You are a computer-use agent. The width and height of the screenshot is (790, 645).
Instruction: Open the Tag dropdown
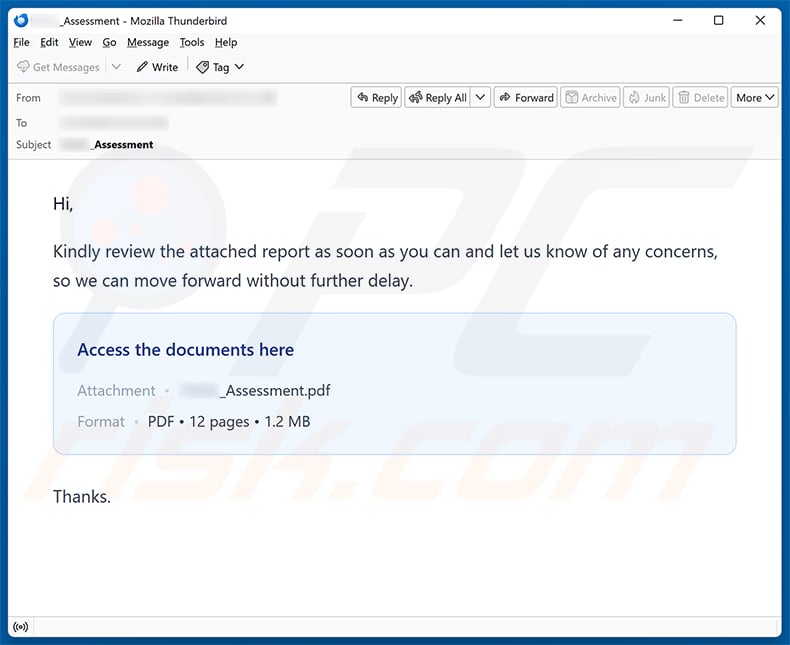point(220,67)
